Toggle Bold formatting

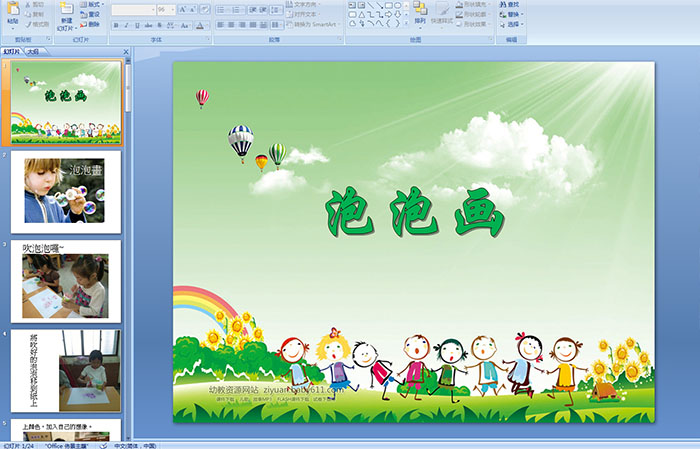(x=116, y=25)
